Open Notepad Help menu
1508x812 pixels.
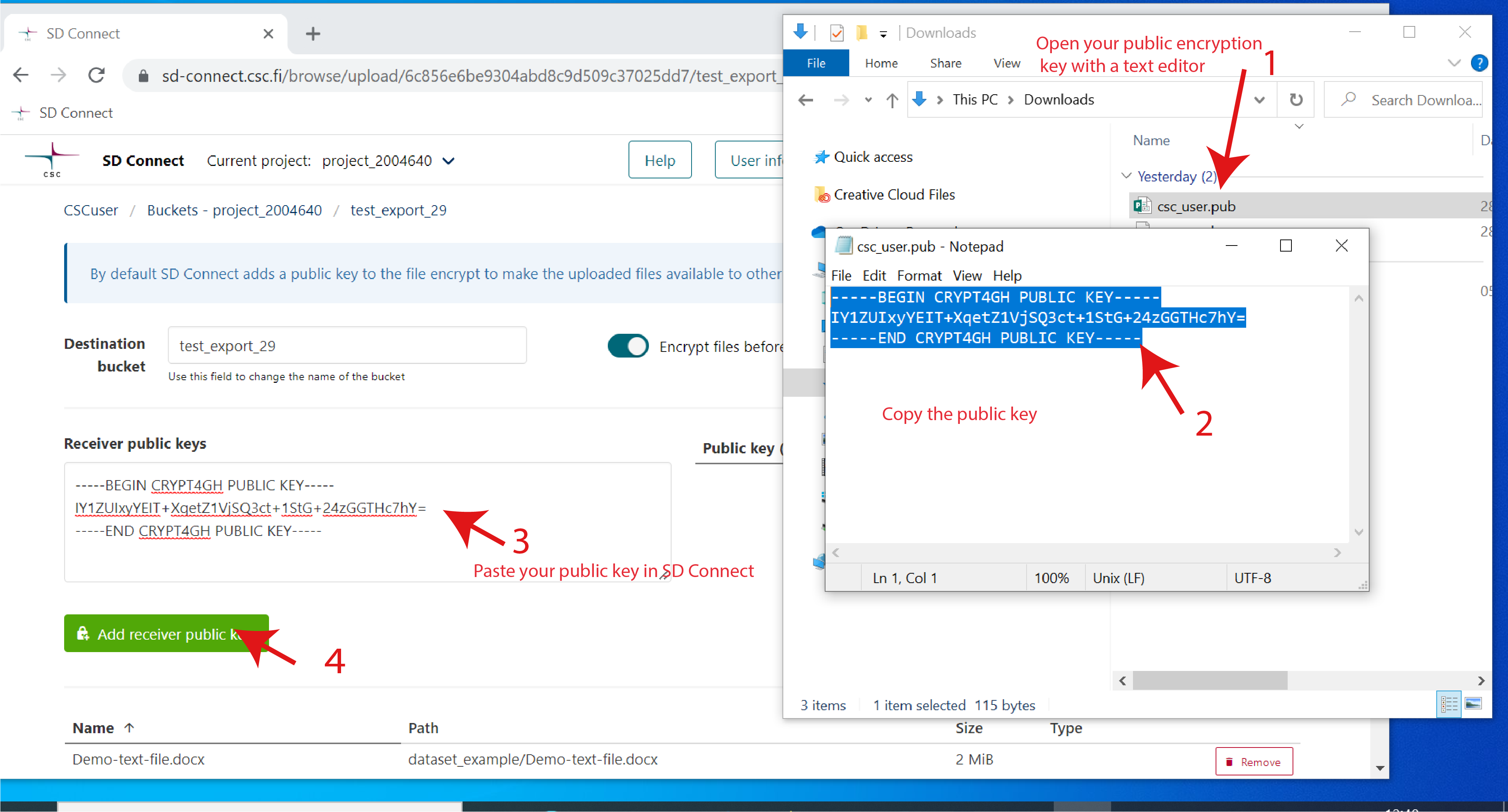coord(1007,276)
